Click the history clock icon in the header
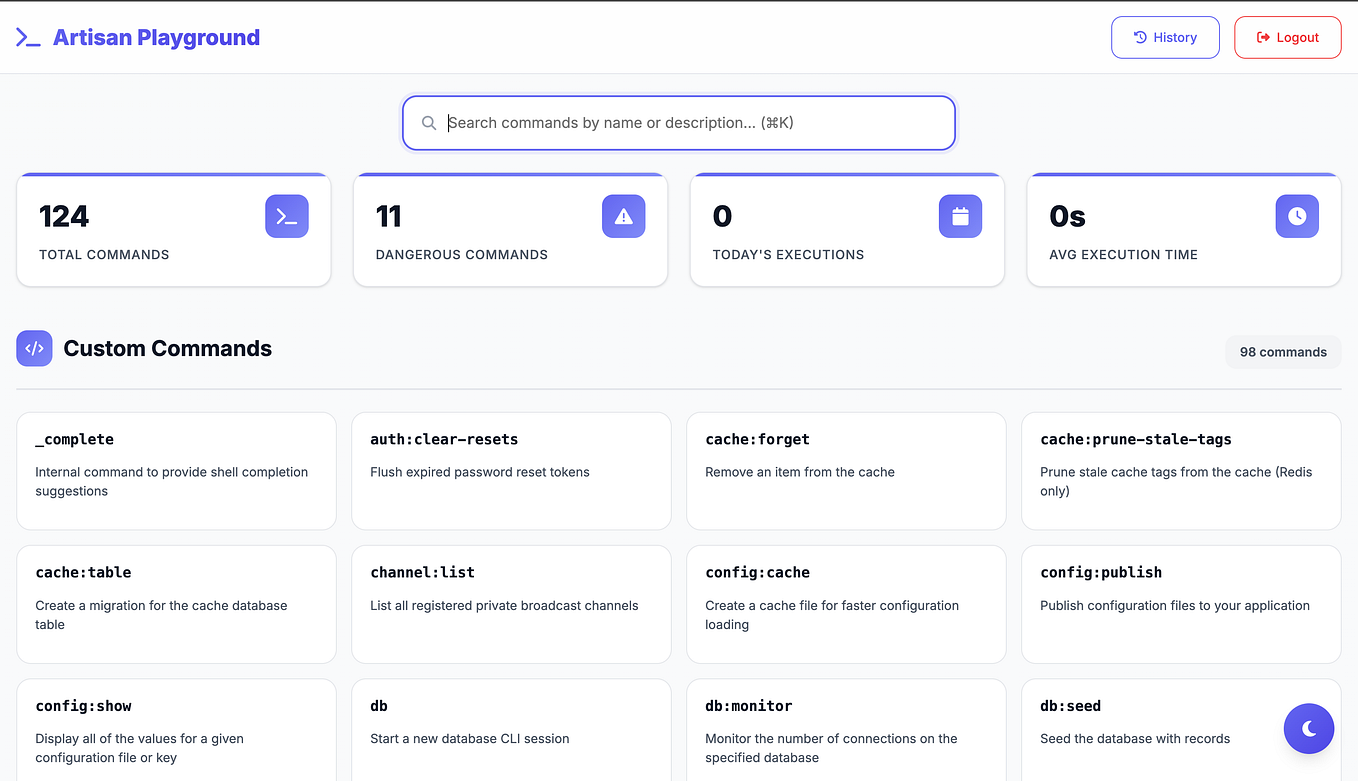1358x781 pixels. [1140, 36]
